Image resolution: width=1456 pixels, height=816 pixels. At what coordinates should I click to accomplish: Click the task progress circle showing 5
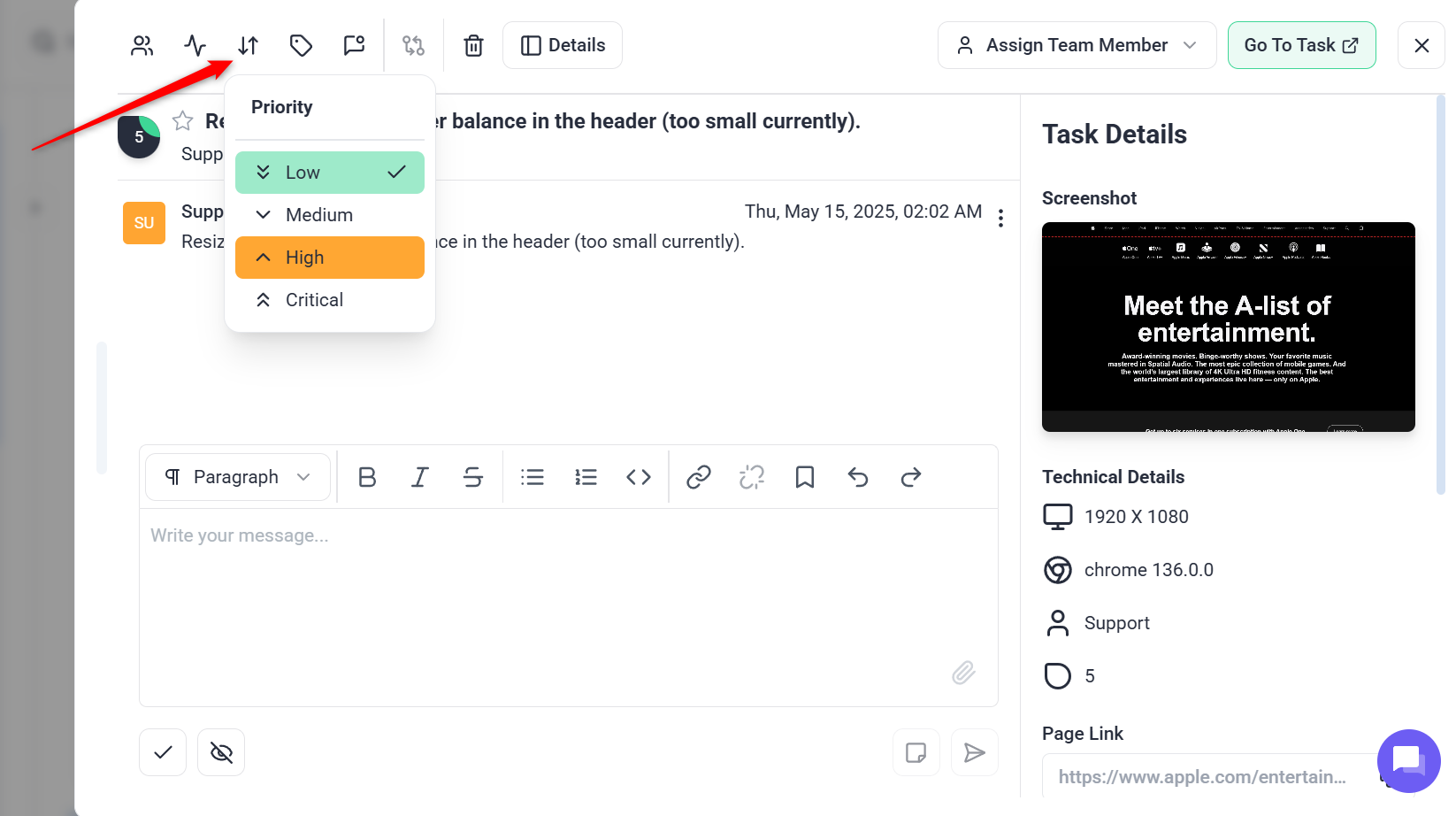[x=139, y=137]
